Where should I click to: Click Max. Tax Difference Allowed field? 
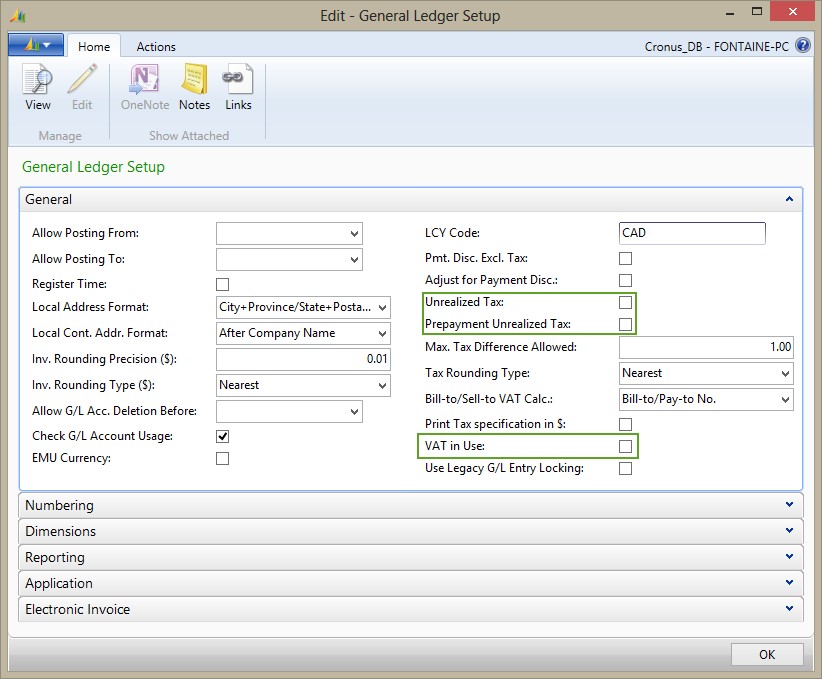tap(706, 347)
